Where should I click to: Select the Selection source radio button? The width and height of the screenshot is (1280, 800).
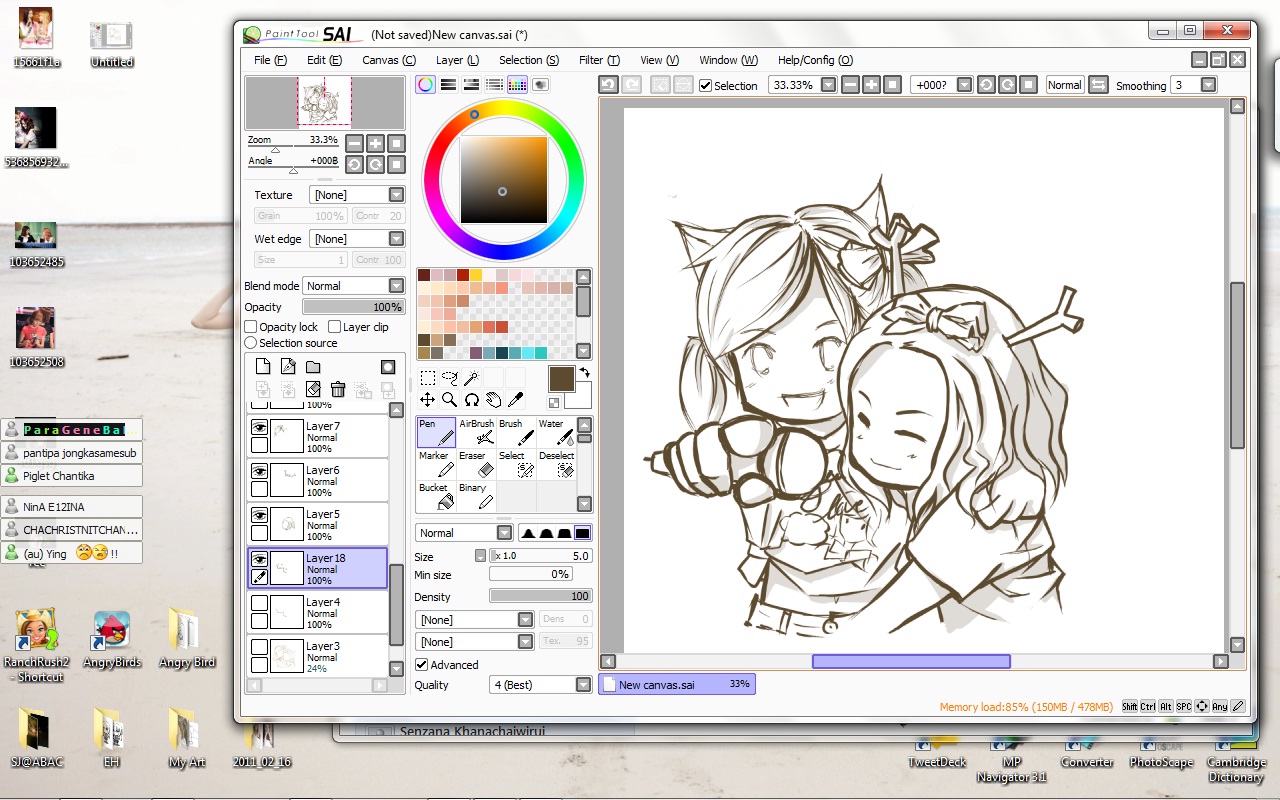coord(251,343)
